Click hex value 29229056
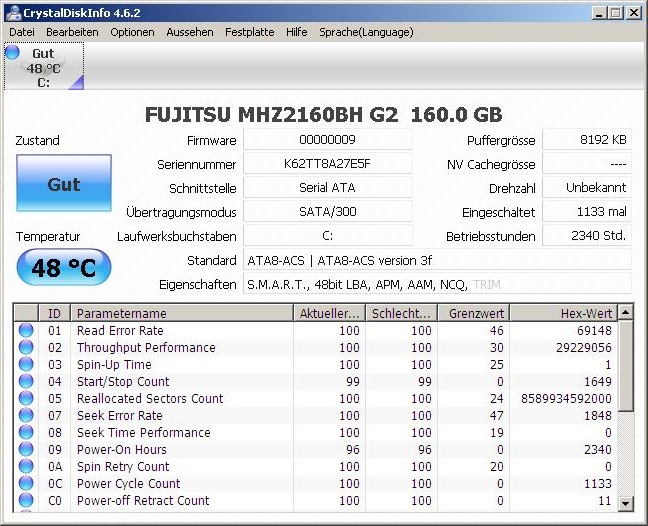This screenshot has height=526, width=648. point(584,347)
